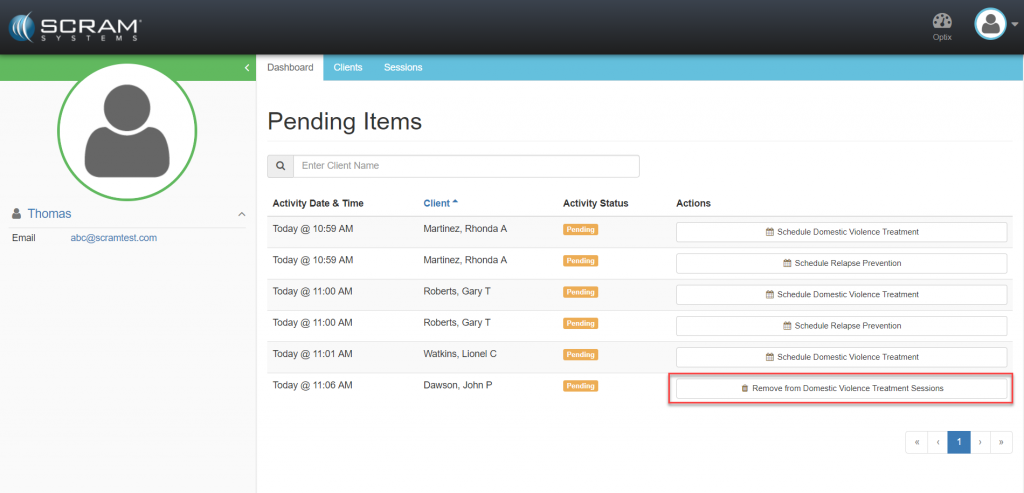Schedule Domestic Violence Treatment for Martinez, Rhonda A
The height and width of the screenshot is (493, 1024).
click(x=841, y=232)
